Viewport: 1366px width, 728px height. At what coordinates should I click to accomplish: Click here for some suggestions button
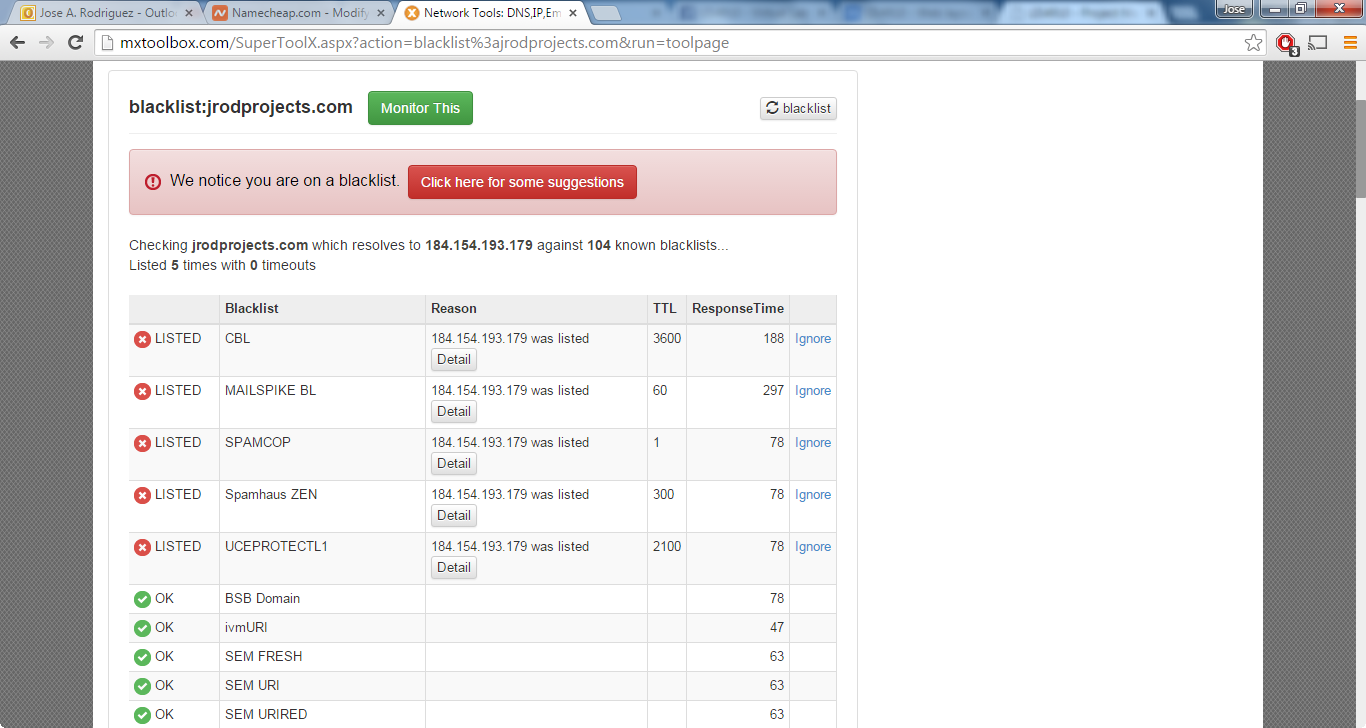[x=522, y=182]
